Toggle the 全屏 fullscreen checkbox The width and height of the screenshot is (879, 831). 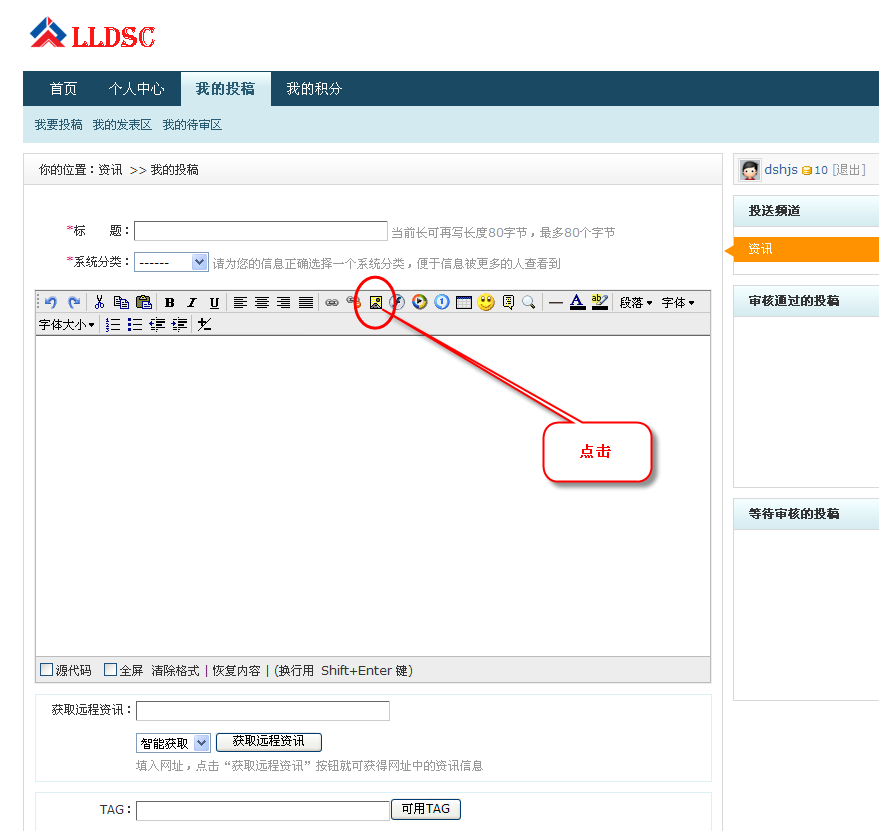pos(111,670)
